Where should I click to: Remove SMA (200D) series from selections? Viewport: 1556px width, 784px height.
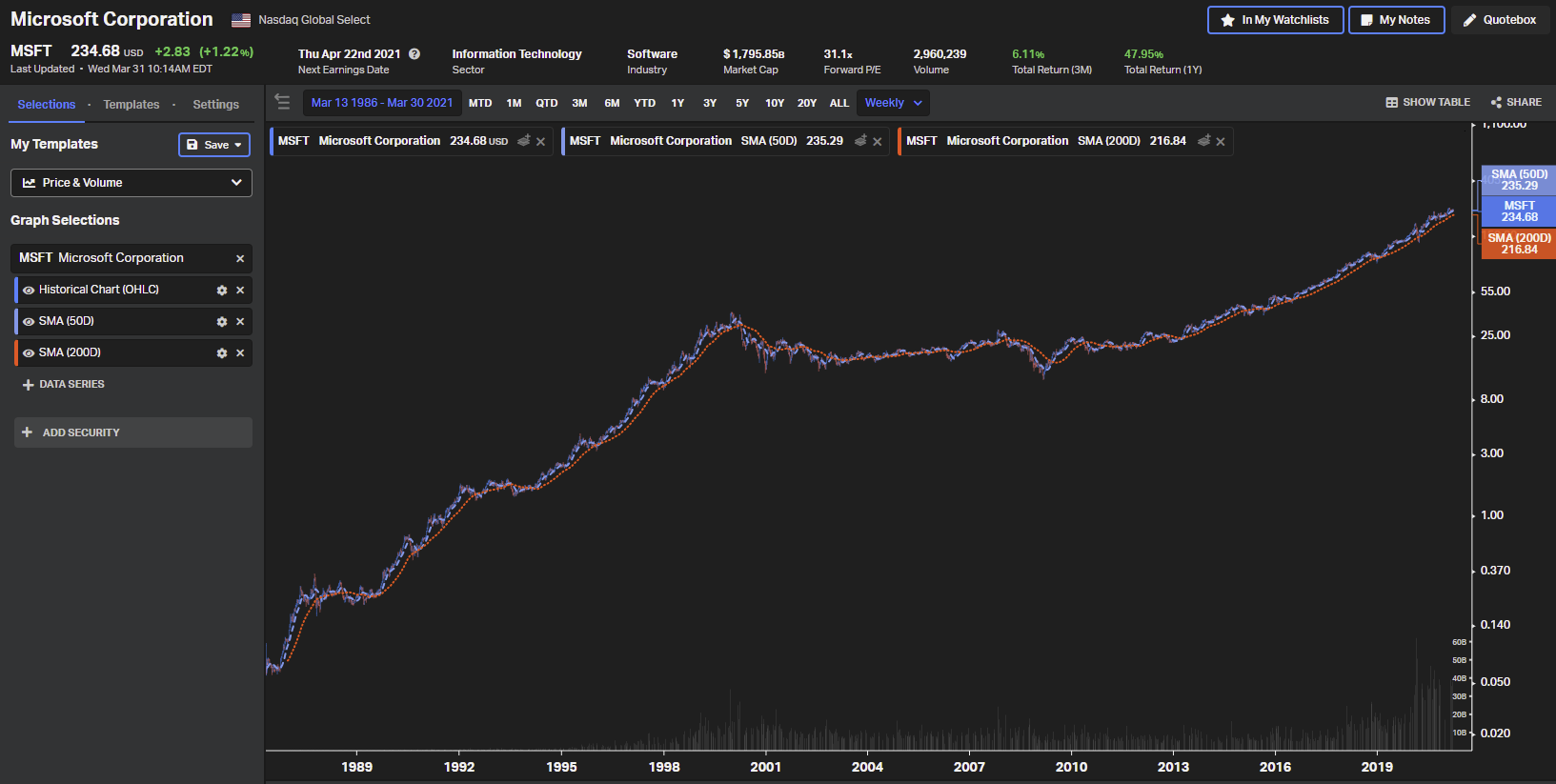click(240, 353)
